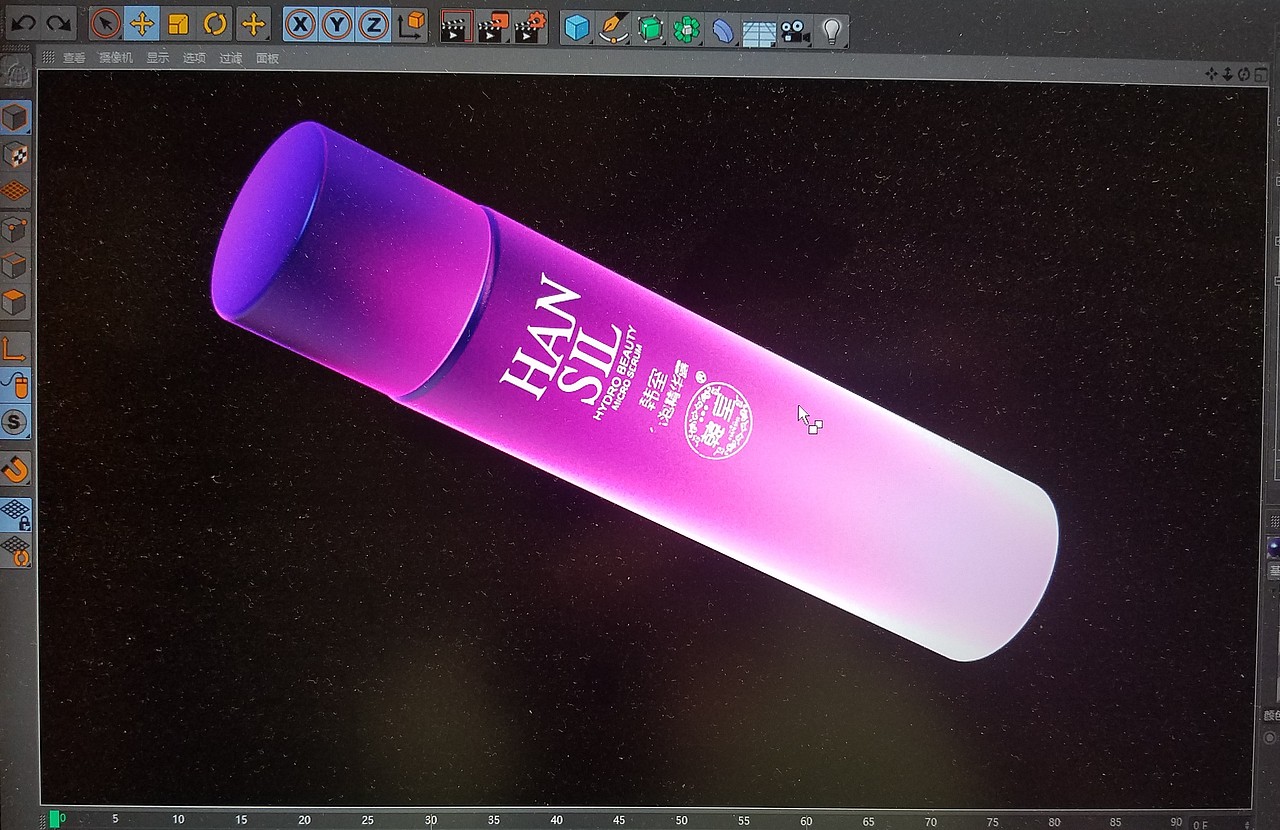Toggle Y axis lock

click(x=337, y=25)
